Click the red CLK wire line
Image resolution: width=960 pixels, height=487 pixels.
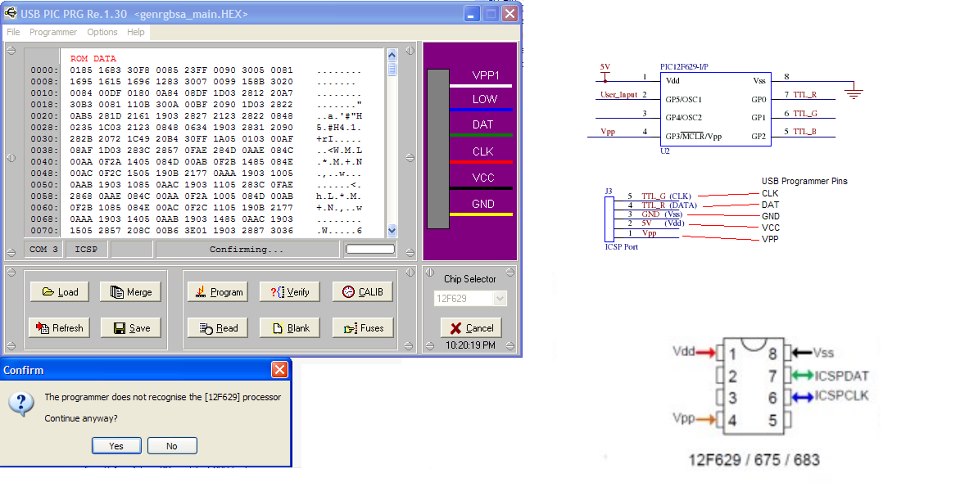[x=481, y=162]
